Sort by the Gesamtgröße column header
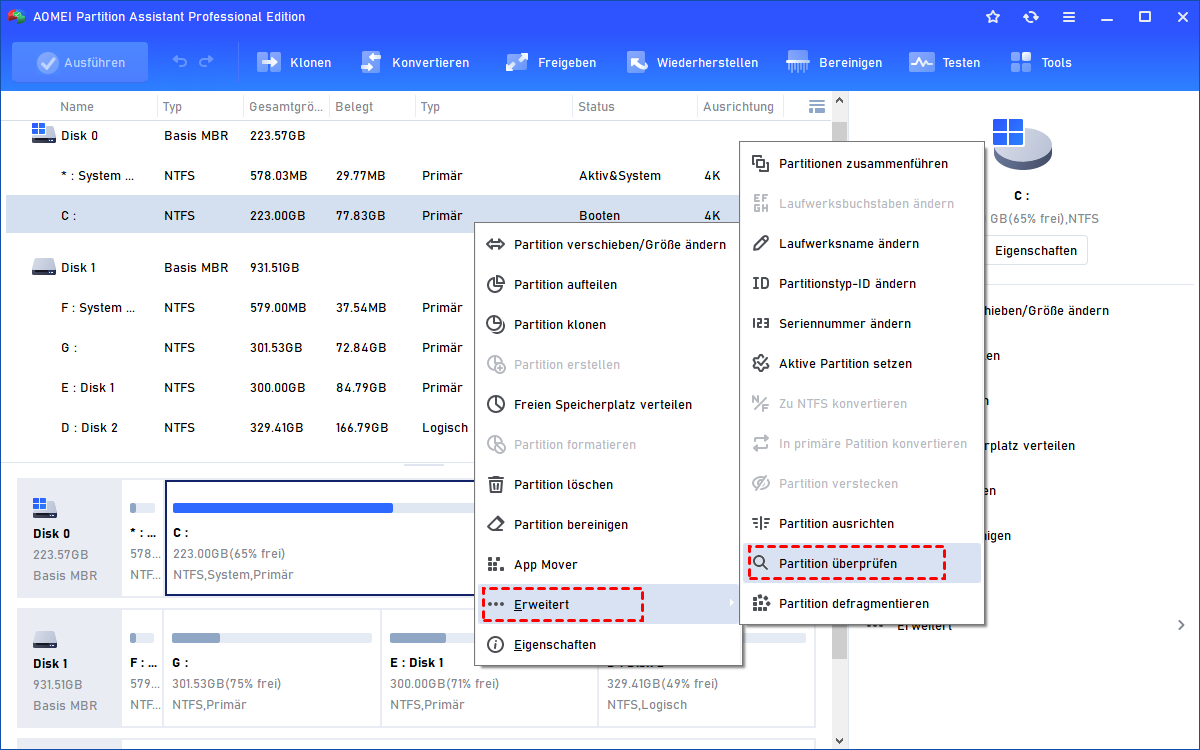This screenshot has height=750, width=1200. (x=286, y=106)
